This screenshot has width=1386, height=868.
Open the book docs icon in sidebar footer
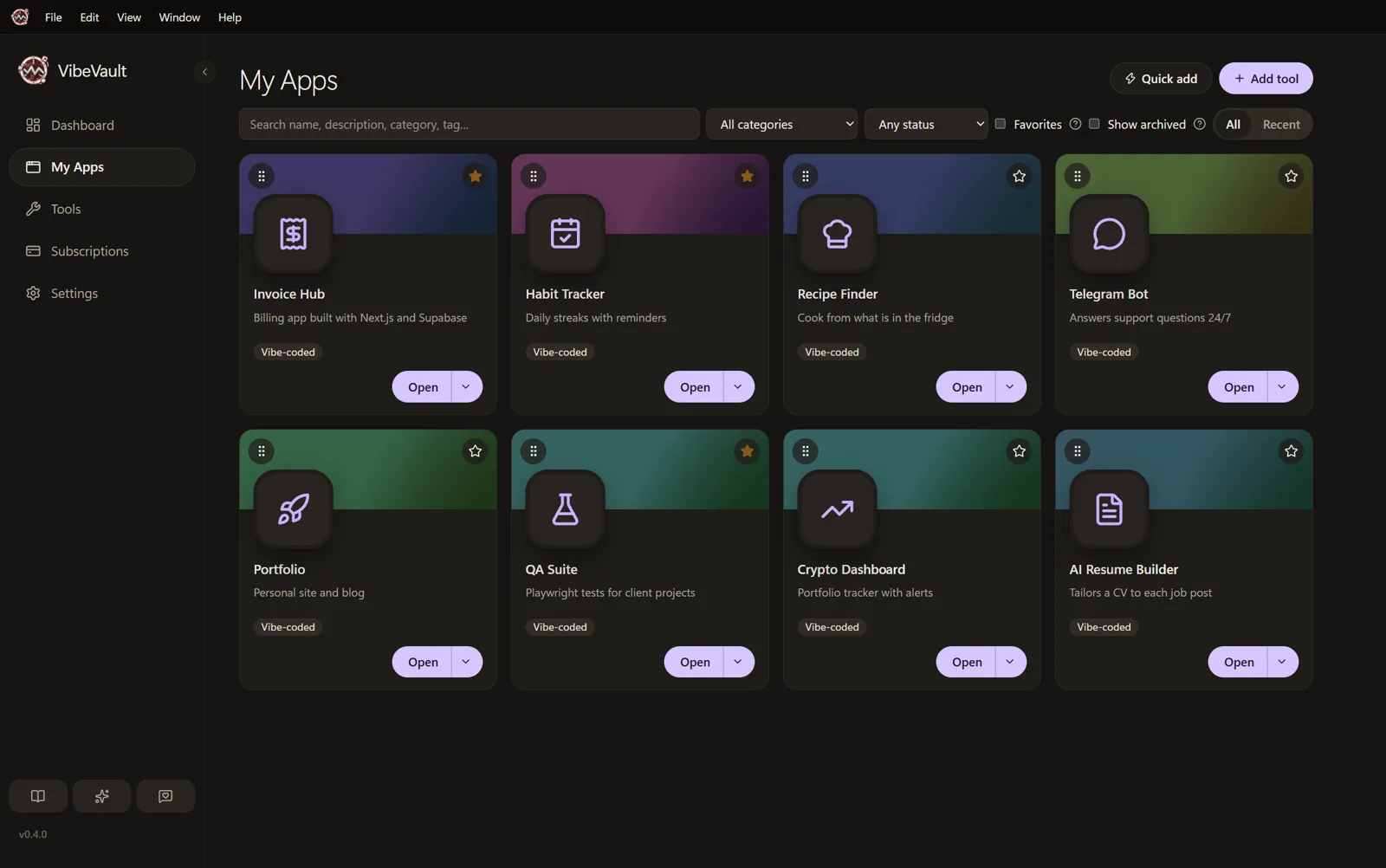[x=38, y=796]
